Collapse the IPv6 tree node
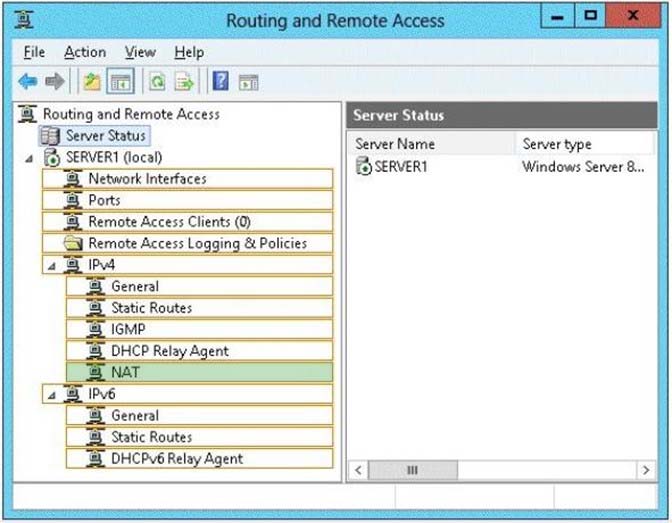Screen dimensions: 672x523 pos(52,396)
